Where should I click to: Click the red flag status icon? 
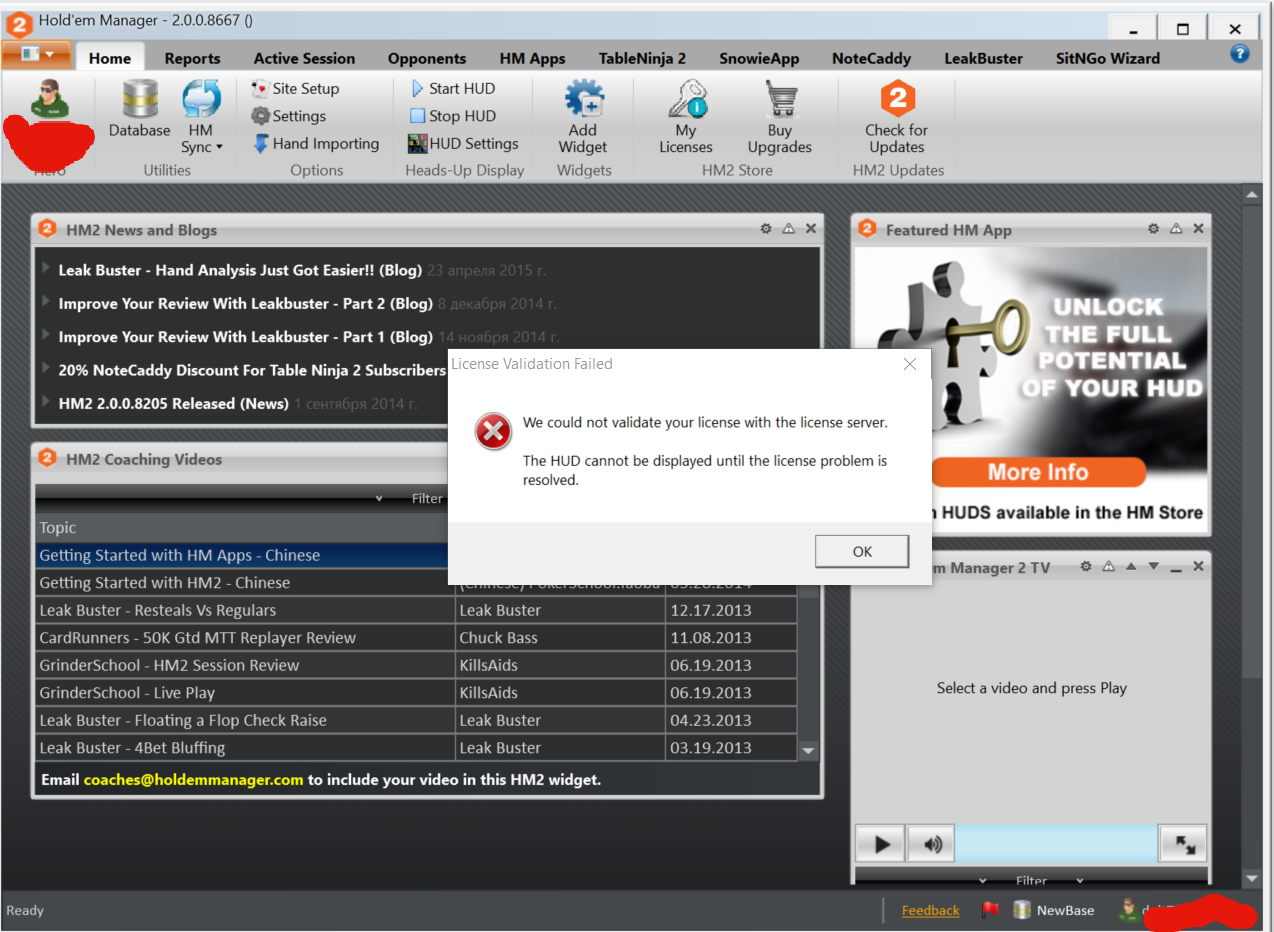[x=991, y=909]
